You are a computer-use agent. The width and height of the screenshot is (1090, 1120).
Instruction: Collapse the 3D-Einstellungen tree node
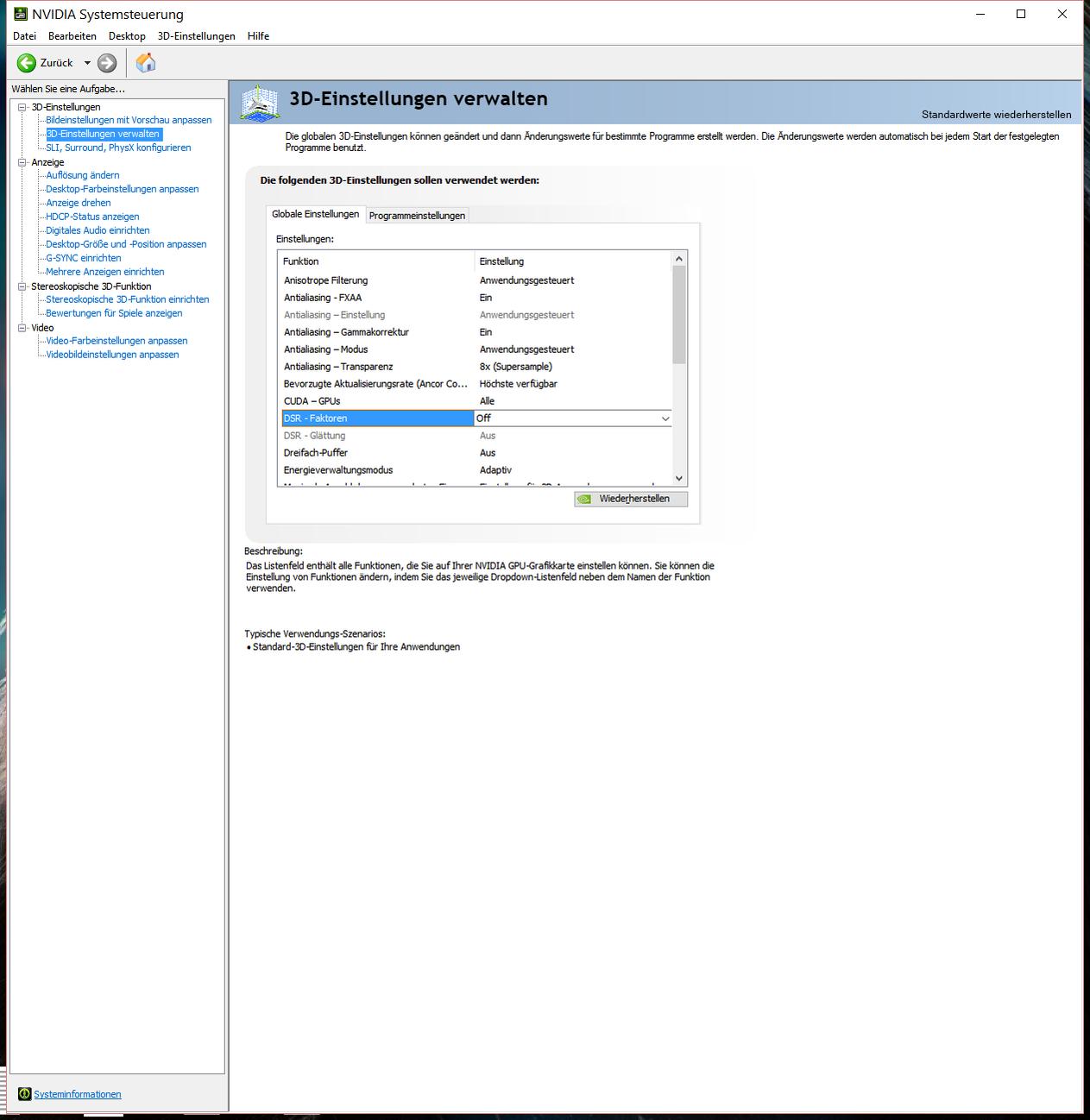(22, 107)
